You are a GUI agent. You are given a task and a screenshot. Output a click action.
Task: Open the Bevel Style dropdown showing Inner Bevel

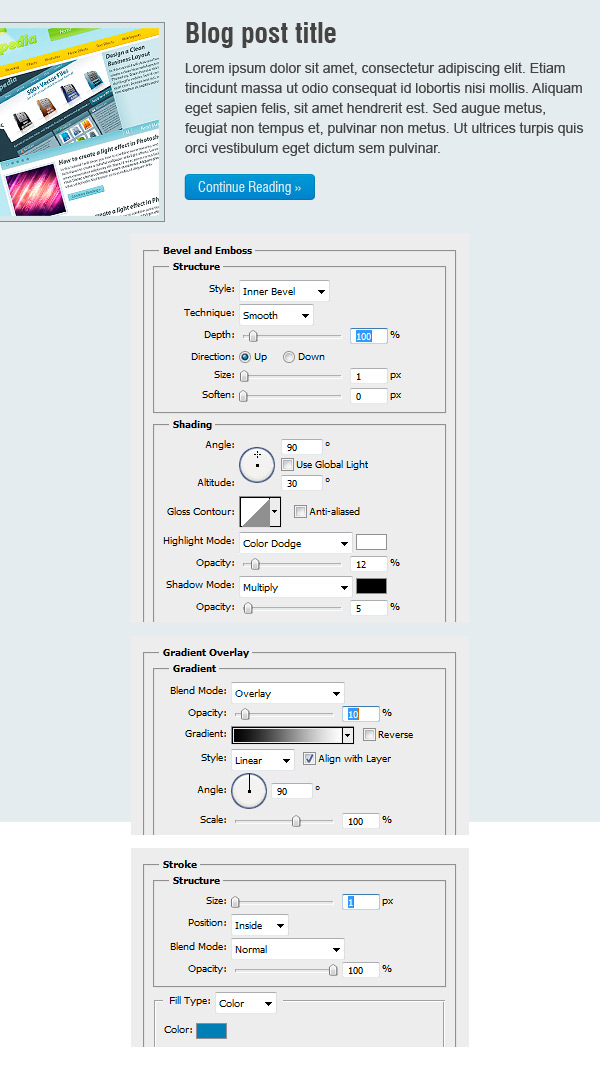pos(284,292)
